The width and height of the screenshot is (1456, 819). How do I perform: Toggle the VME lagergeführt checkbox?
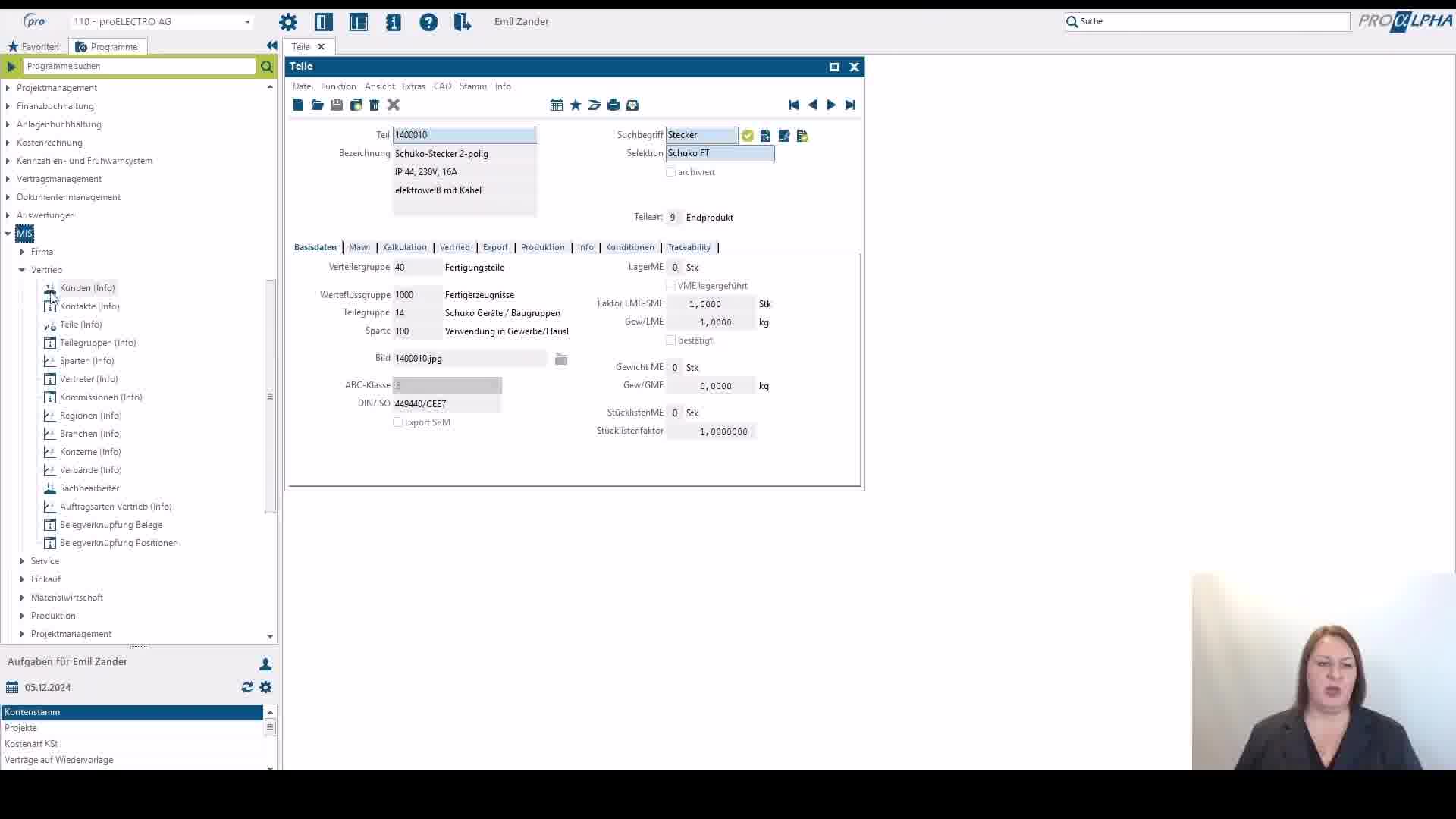point(670,286)
